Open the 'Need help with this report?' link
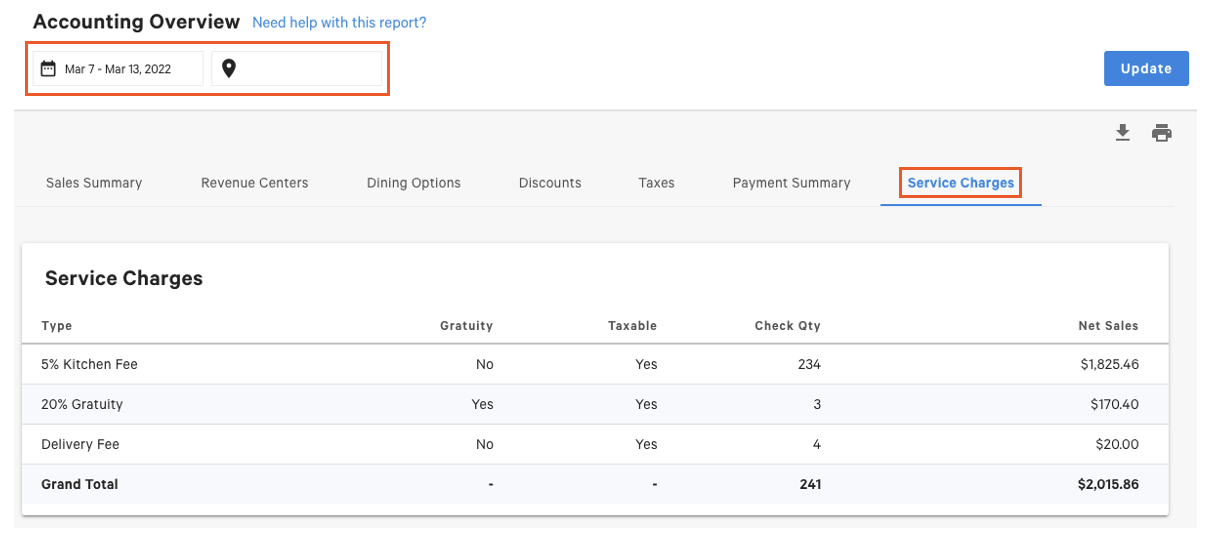 pyautogui.click(x=339, y=22)
